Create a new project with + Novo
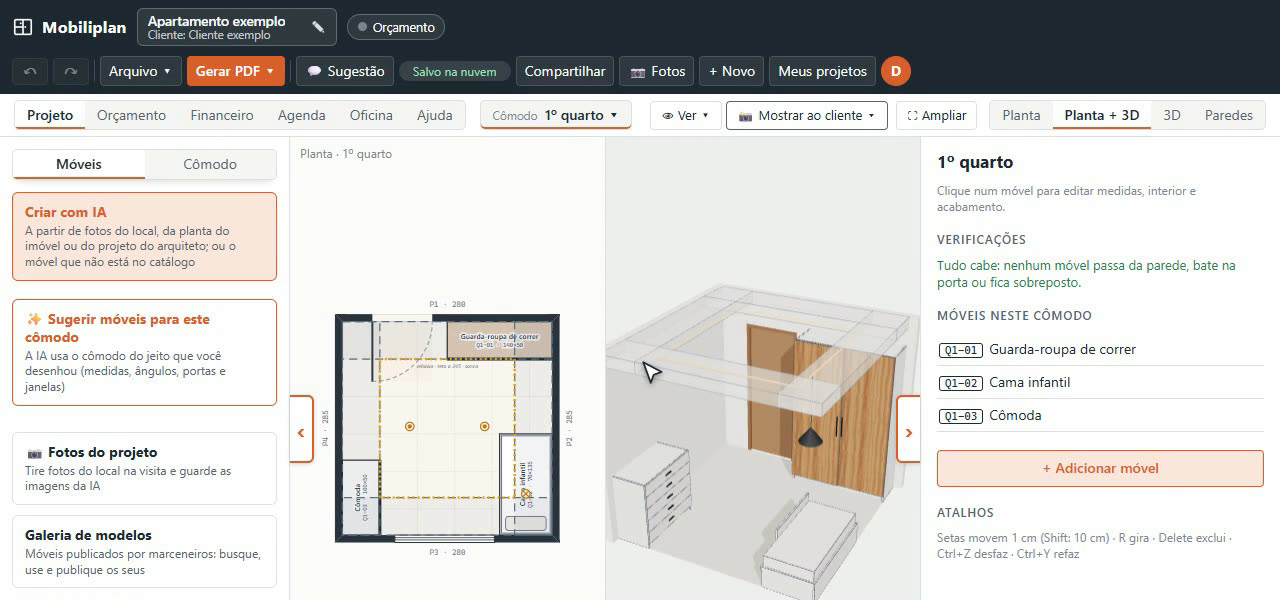The image size is (1280, 600). [732, 71]
